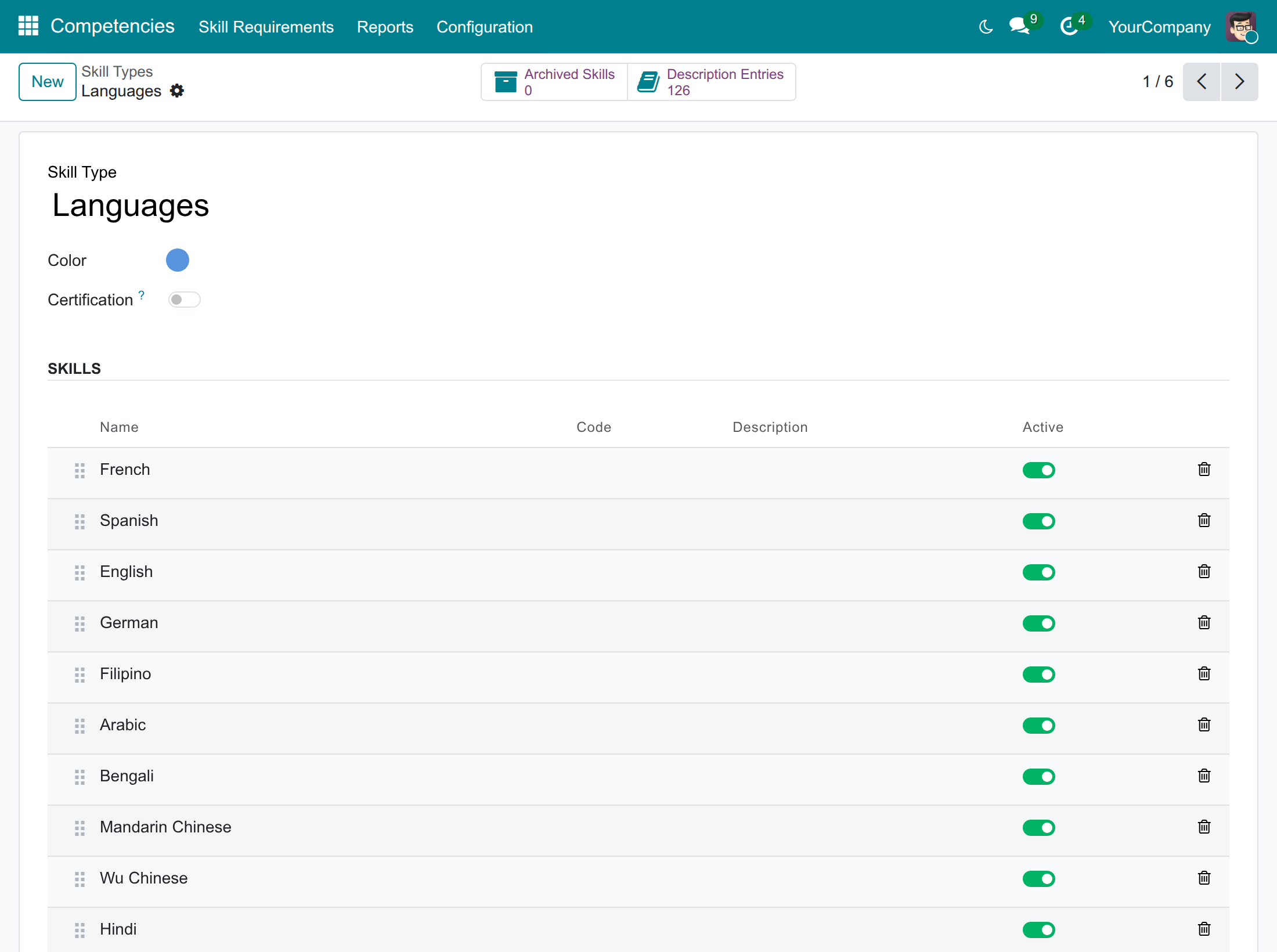
Task: Open the apps grid menu icon
Action: click(28, 26)
